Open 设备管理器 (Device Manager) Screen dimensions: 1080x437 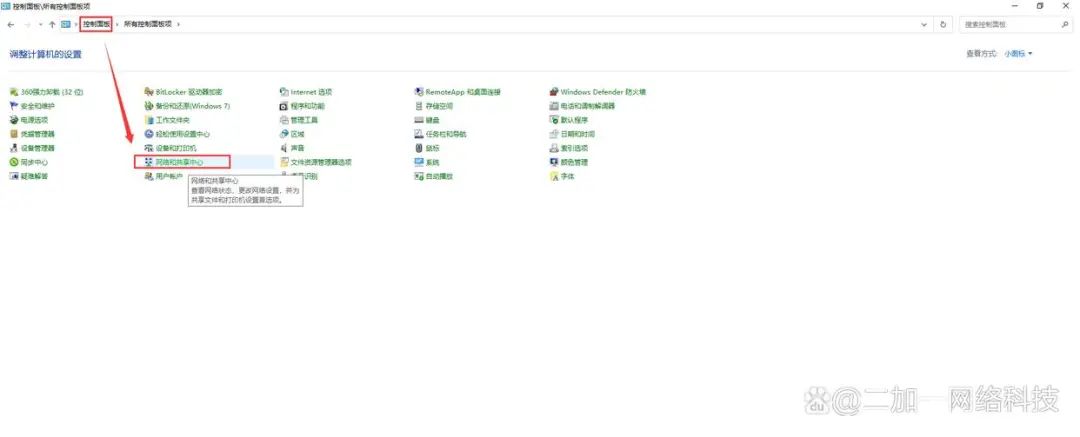coord(37,148)
